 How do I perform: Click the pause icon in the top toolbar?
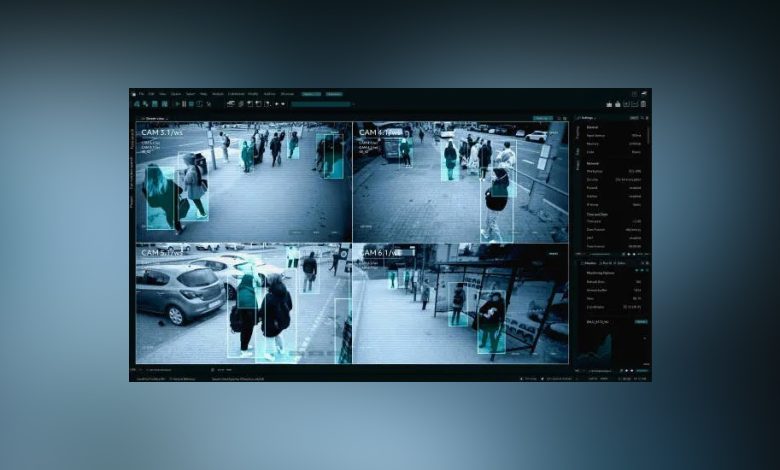coord(184,104)
